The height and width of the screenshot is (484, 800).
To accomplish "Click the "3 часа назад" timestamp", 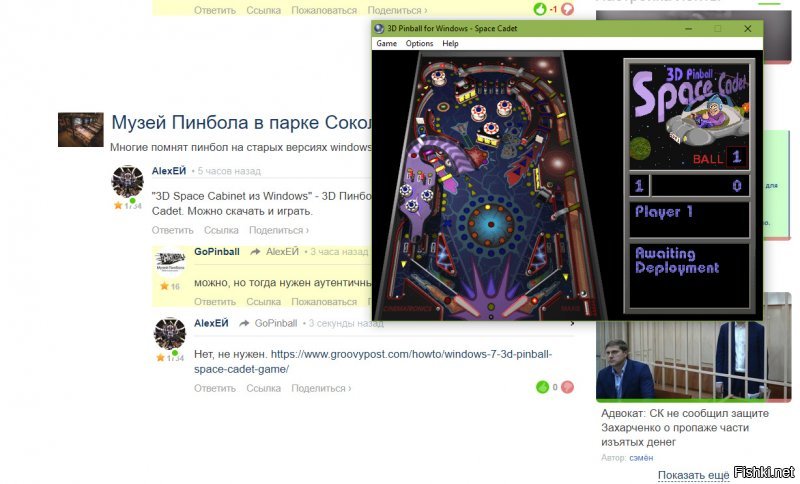I will [339, 251].
